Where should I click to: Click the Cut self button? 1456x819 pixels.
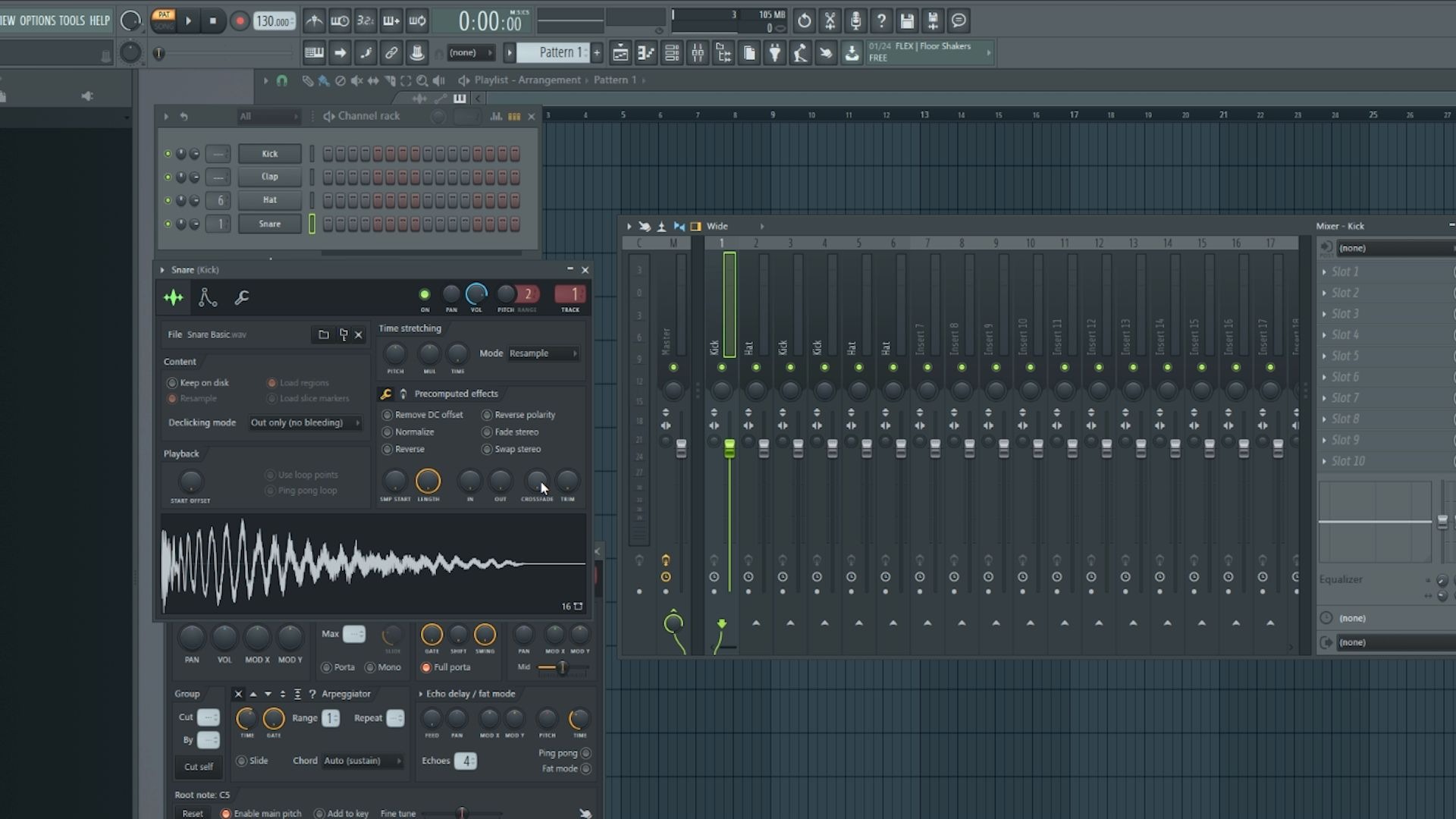(x=199, y=767)
